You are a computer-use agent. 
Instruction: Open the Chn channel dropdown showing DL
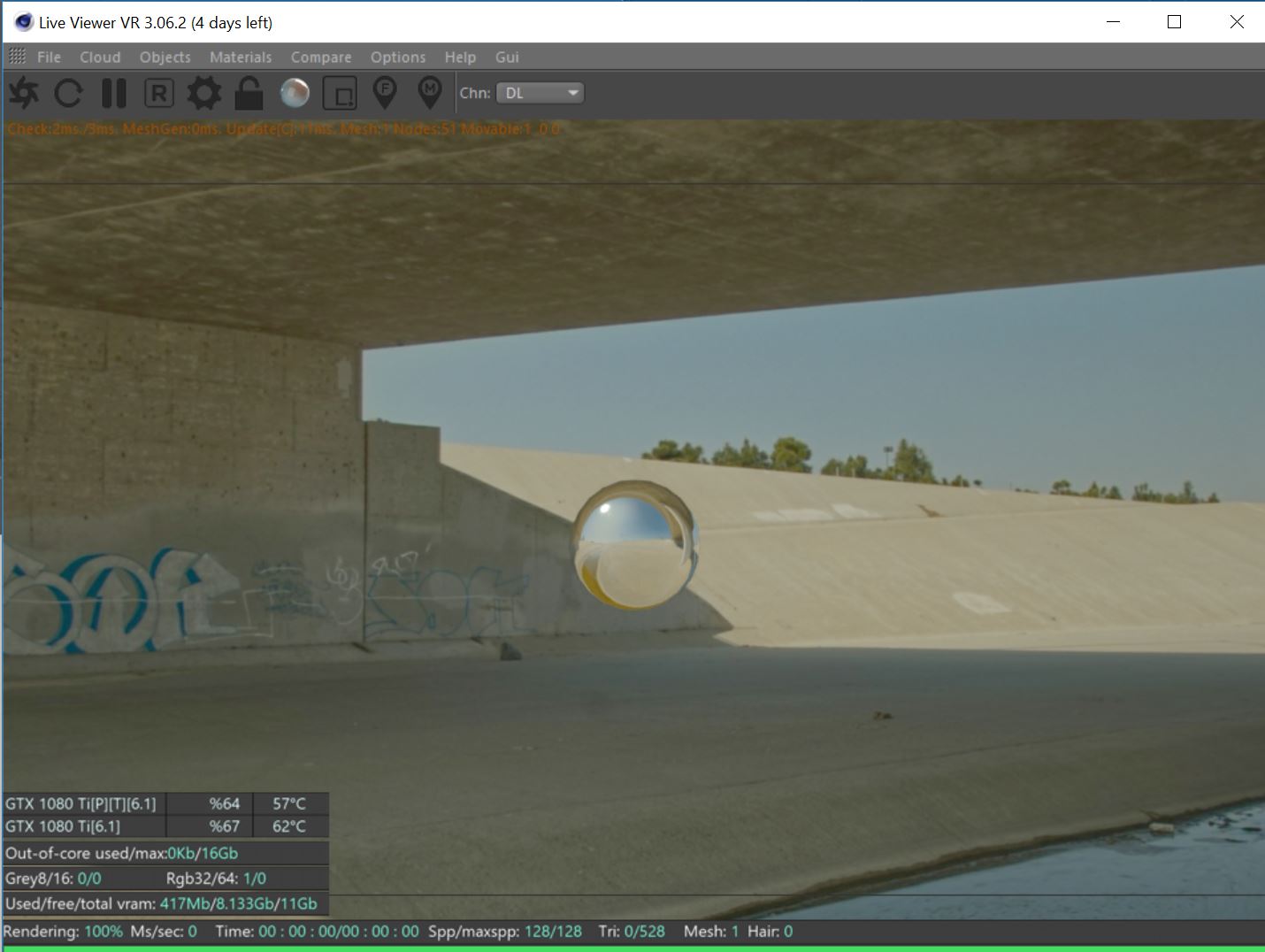(540, 93)
